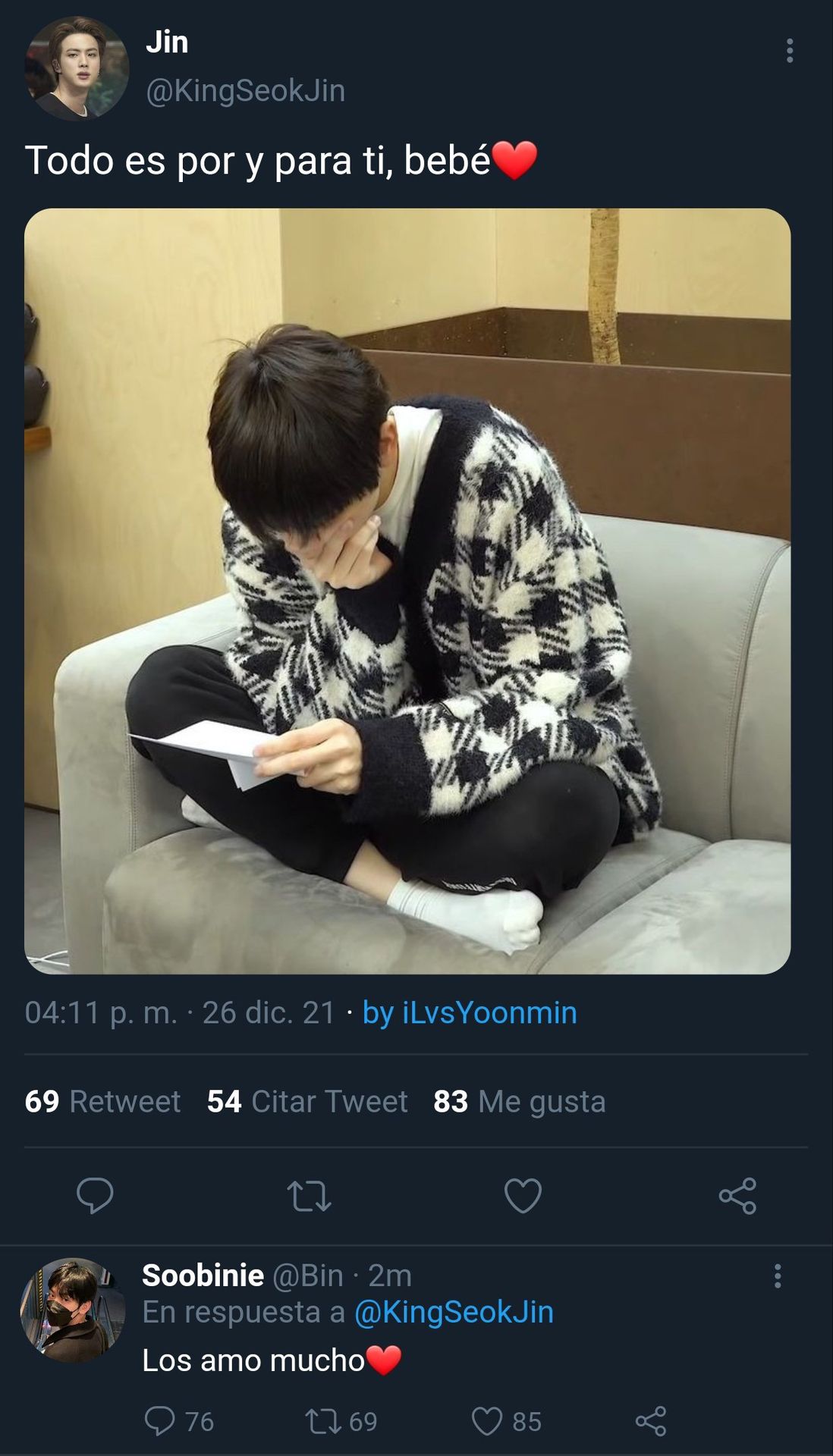Viewport: 833px width, 1456px height.
Task: Share Soobinie's reply using the share icon
Action: 650,1420
